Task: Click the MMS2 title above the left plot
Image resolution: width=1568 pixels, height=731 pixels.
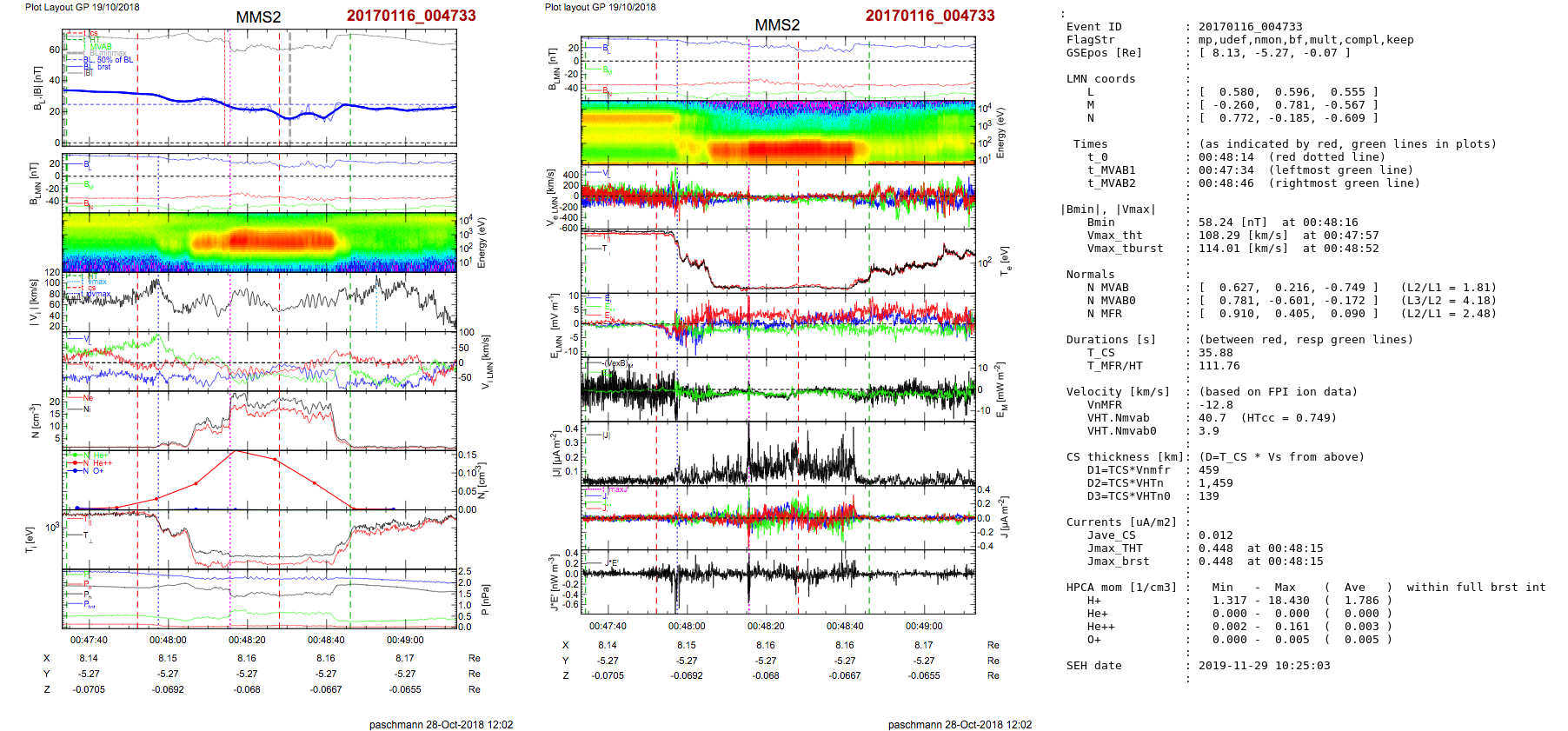Action: tap(258, 17)
